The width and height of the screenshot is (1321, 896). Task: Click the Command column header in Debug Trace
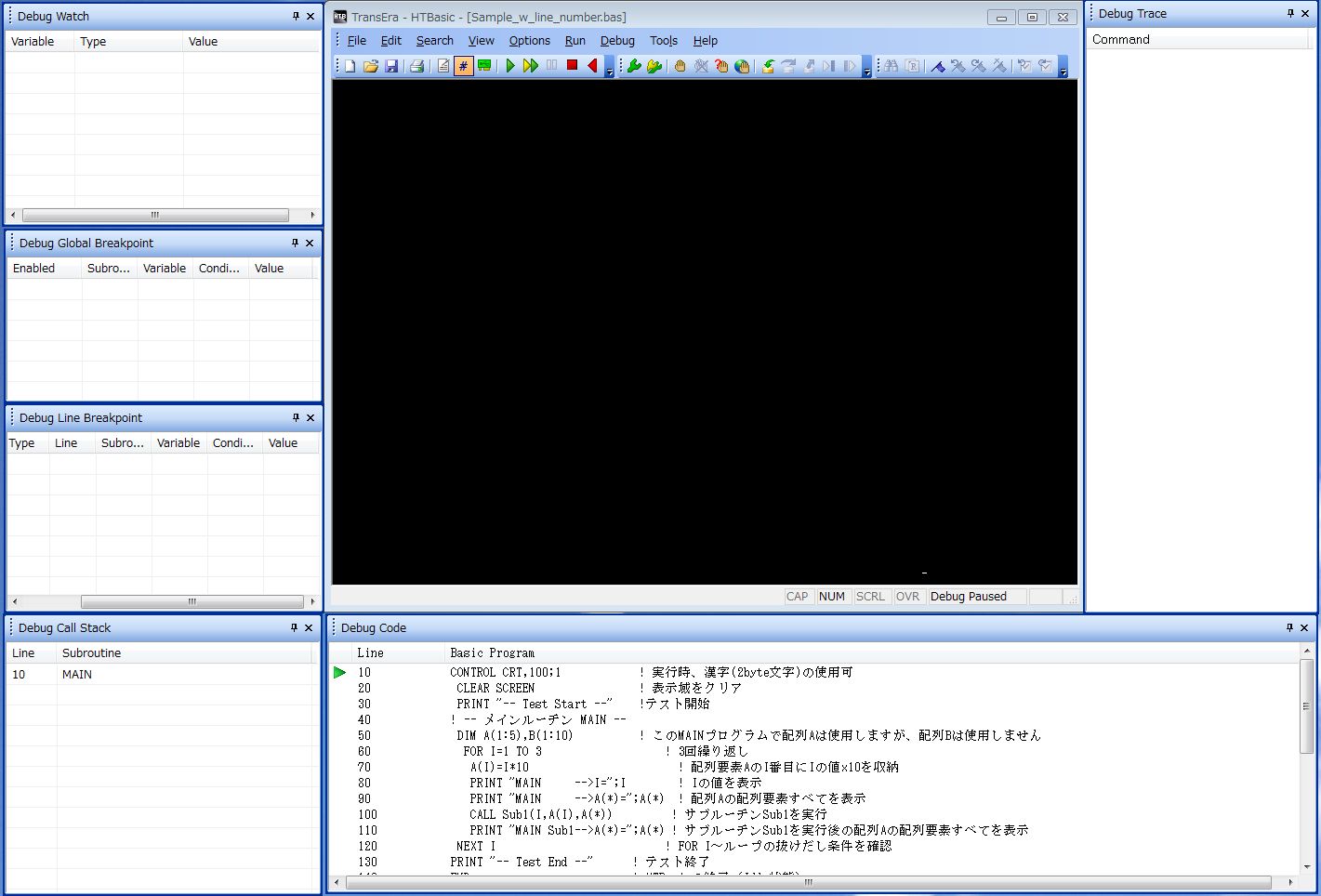(1198, 39)
